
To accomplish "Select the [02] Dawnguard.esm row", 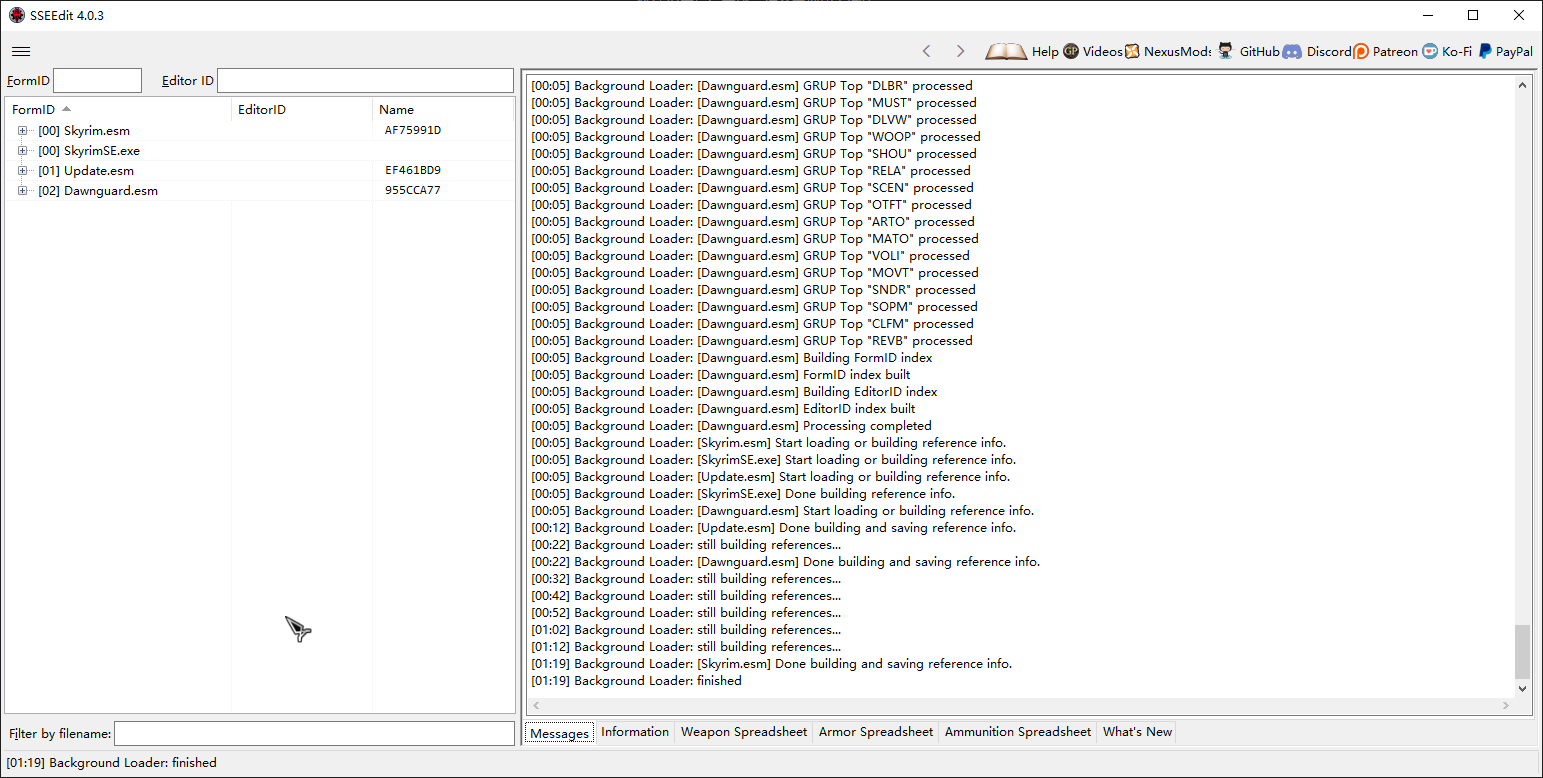I will click(x=260, y=190).
